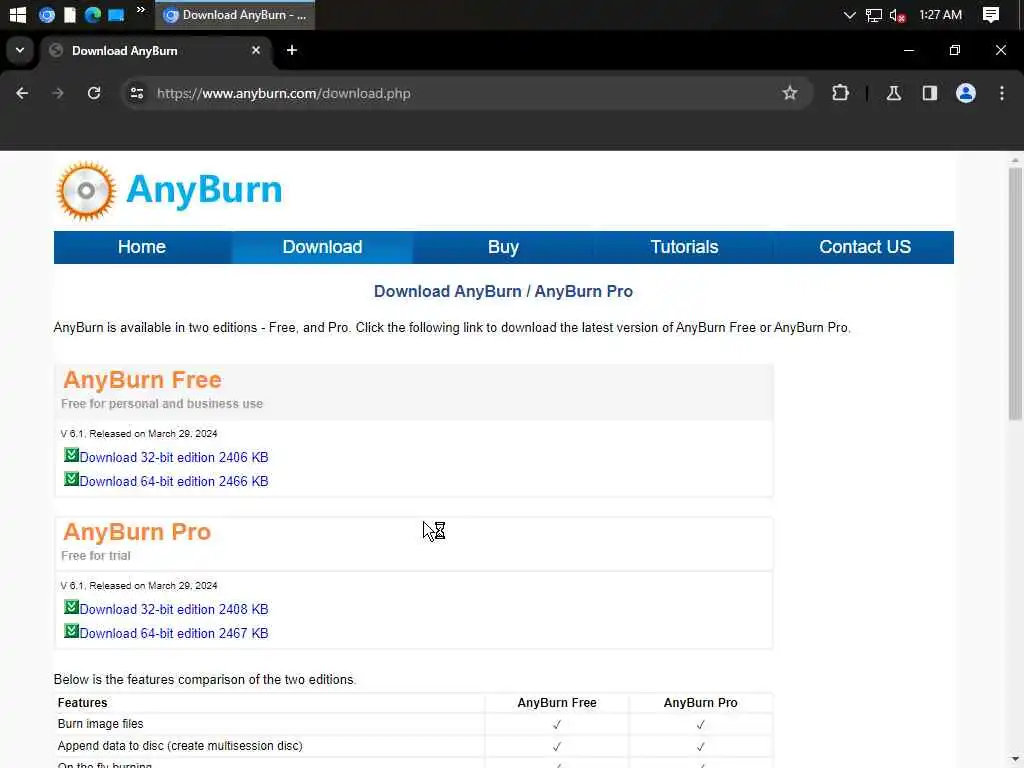Open the extensions puzzle icon

pyautogui.click(x=840, y=93)
